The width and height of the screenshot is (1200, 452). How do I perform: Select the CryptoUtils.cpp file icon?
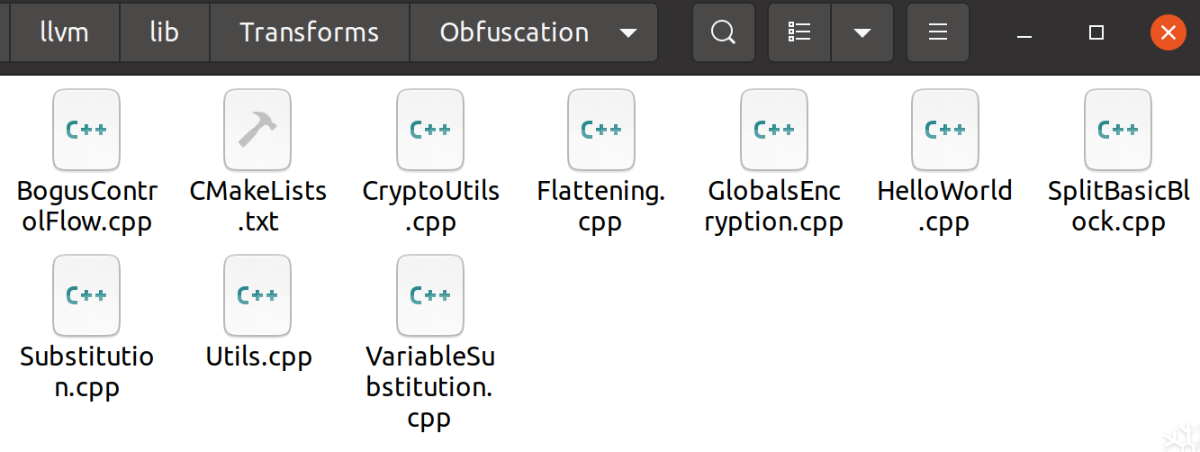pos(430,129)
